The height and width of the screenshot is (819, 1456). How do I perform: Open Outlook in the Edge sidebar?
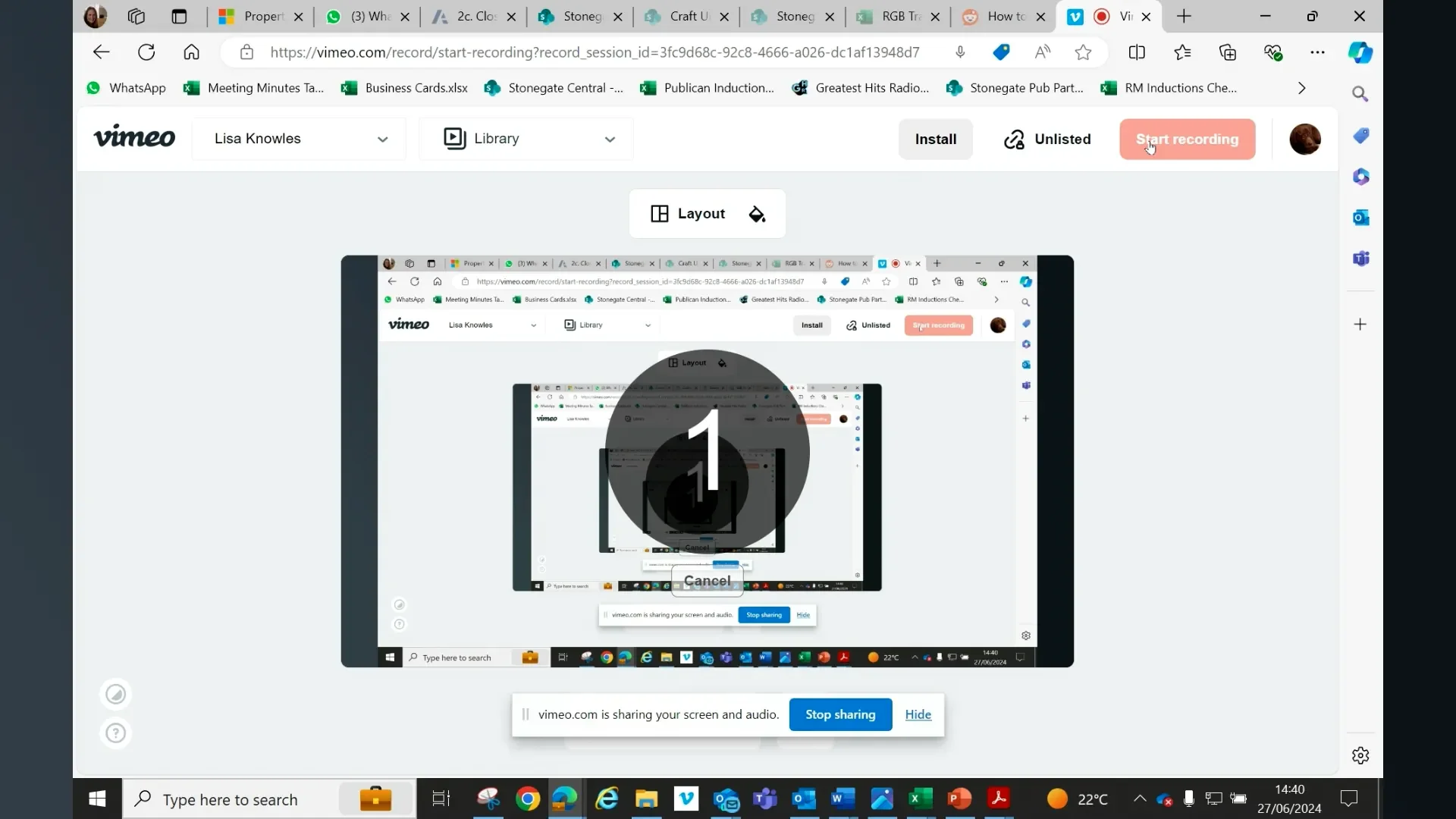(x=1360, y=218)
